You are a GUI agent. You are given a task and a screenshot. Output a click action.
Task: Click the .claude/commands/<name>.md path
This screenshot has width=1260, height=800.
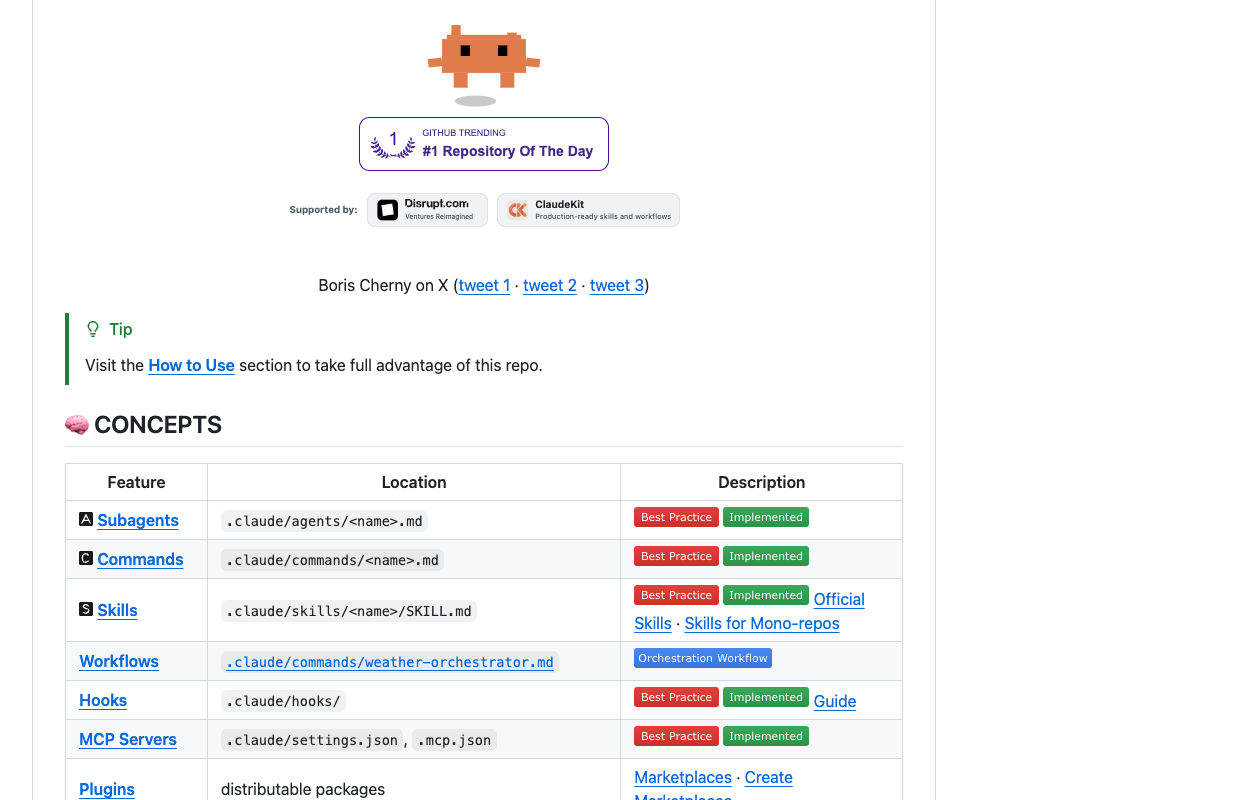(x=332, y=560)
